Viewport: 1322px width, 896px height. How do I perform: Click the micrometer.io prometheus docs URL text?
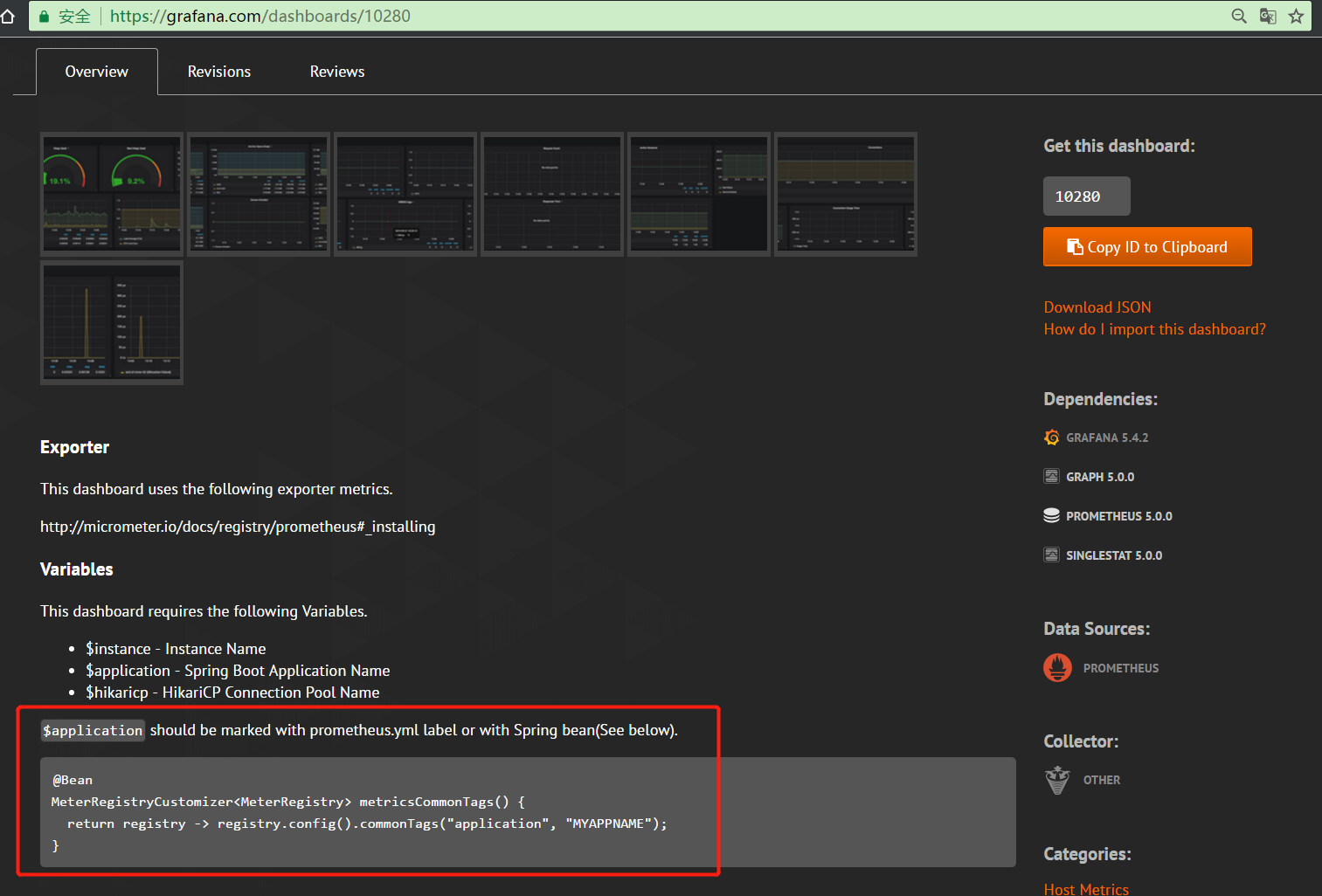pyautogui.click(x=238, y=527)
